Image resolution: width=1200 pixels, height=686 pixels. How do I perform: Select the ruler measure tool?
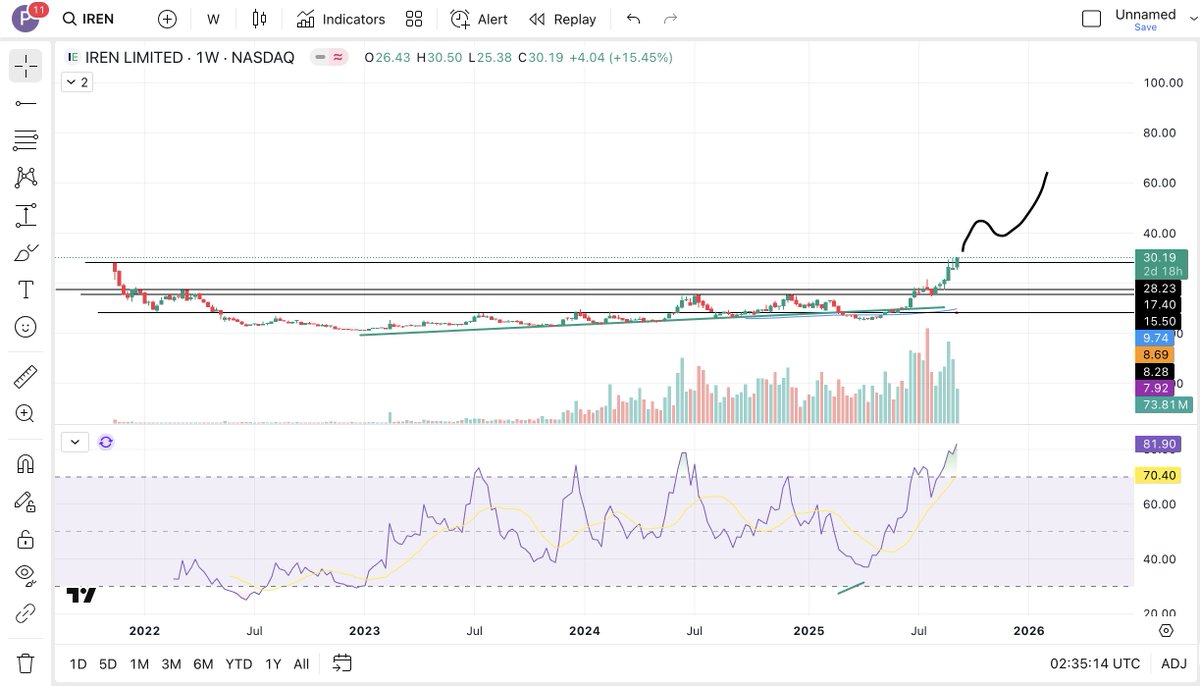[26, 377]
